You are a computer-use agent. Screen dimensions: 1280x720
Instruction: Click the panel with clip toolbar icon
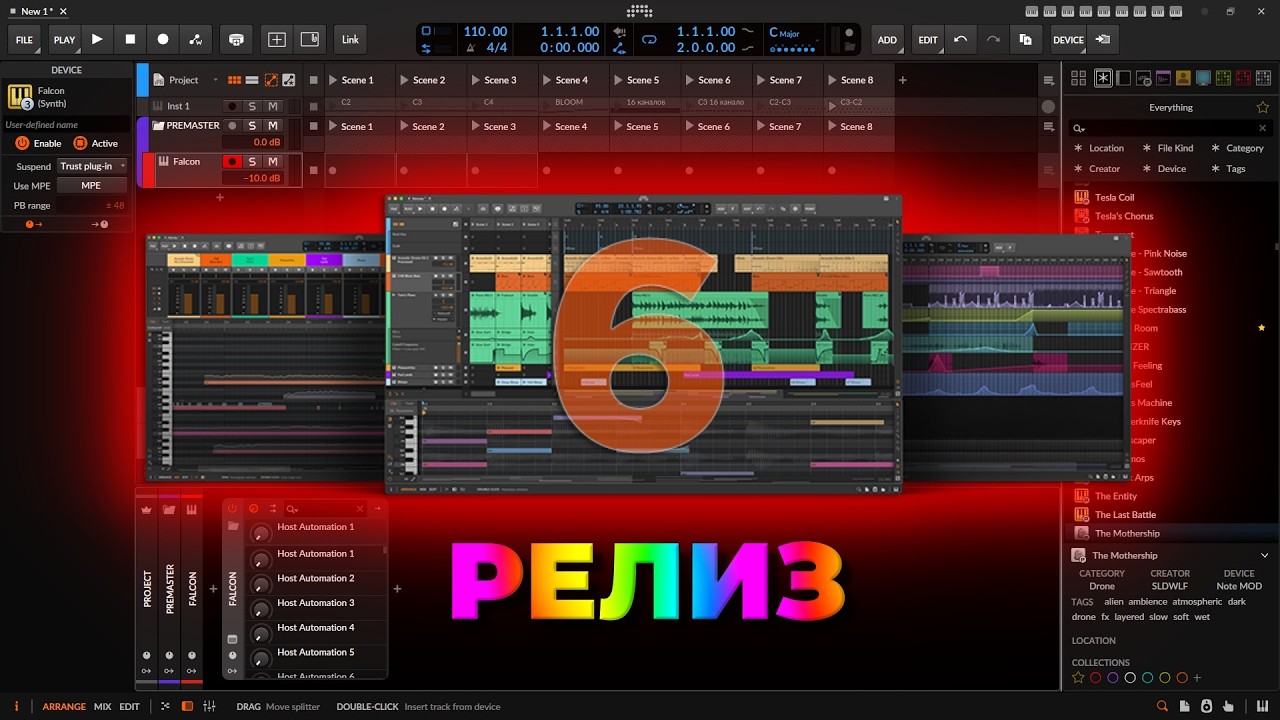(310, 40)
